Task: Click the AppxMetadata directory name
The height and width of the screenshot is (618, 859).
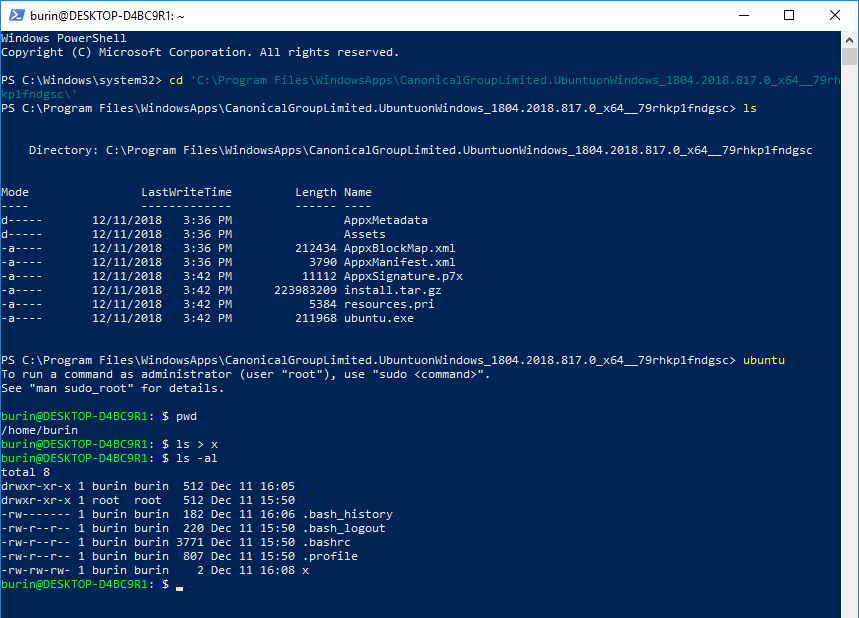Action: [x=385, y=220]
